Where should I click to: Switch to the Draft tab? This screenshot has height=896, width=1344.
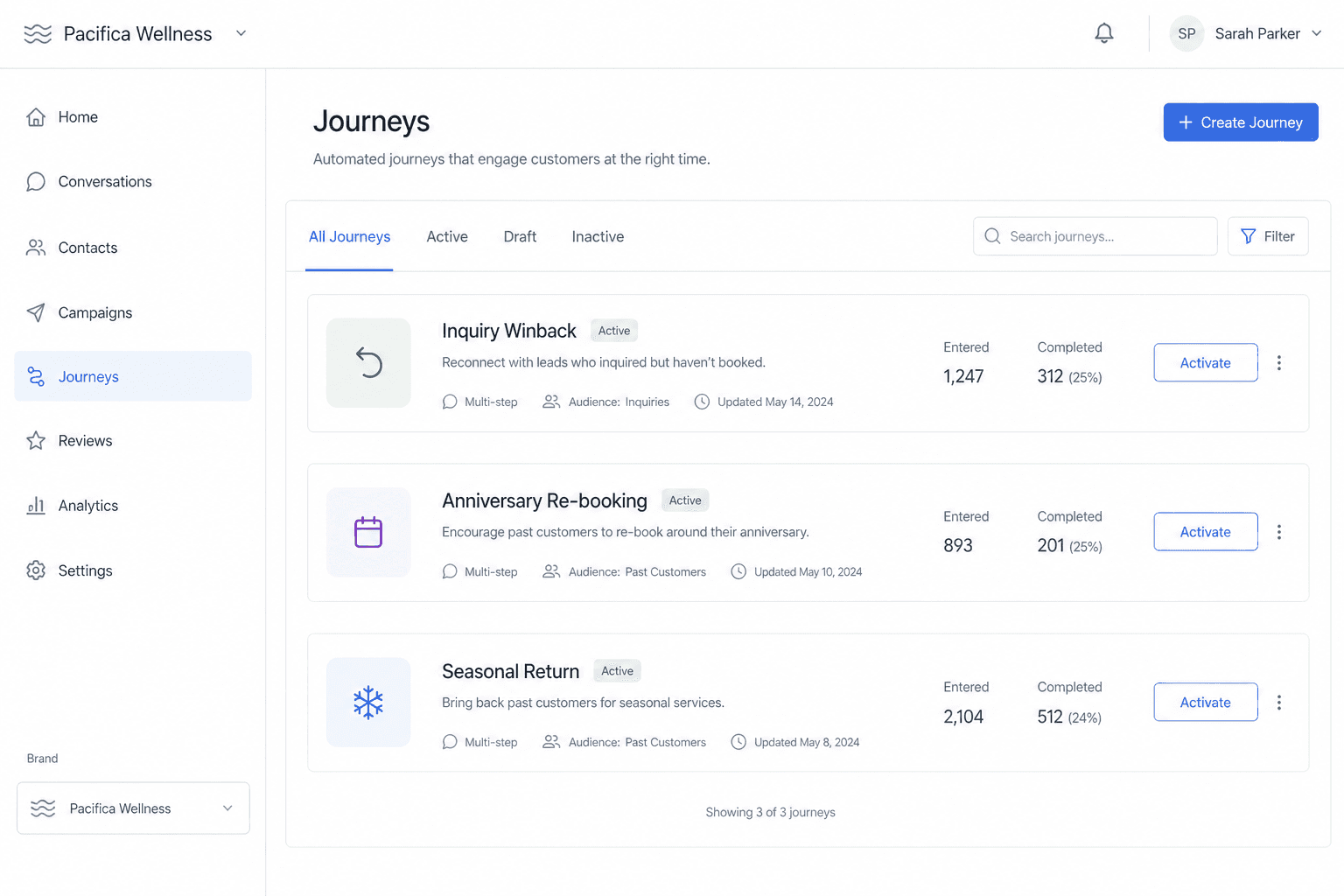pyautogui.click(x=520, y=236)
